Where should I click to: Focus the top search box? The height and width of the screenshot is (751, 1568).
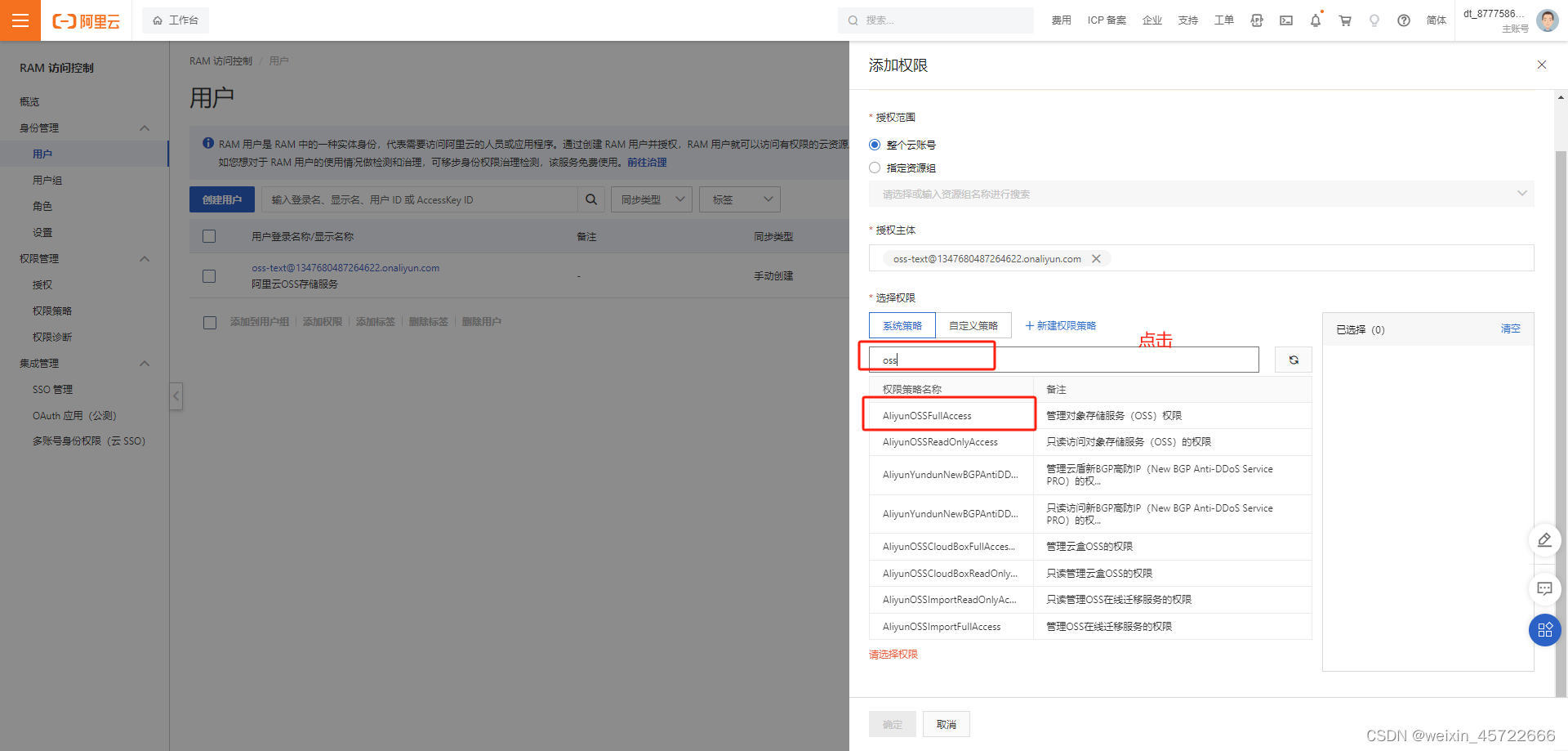(936, 20)
